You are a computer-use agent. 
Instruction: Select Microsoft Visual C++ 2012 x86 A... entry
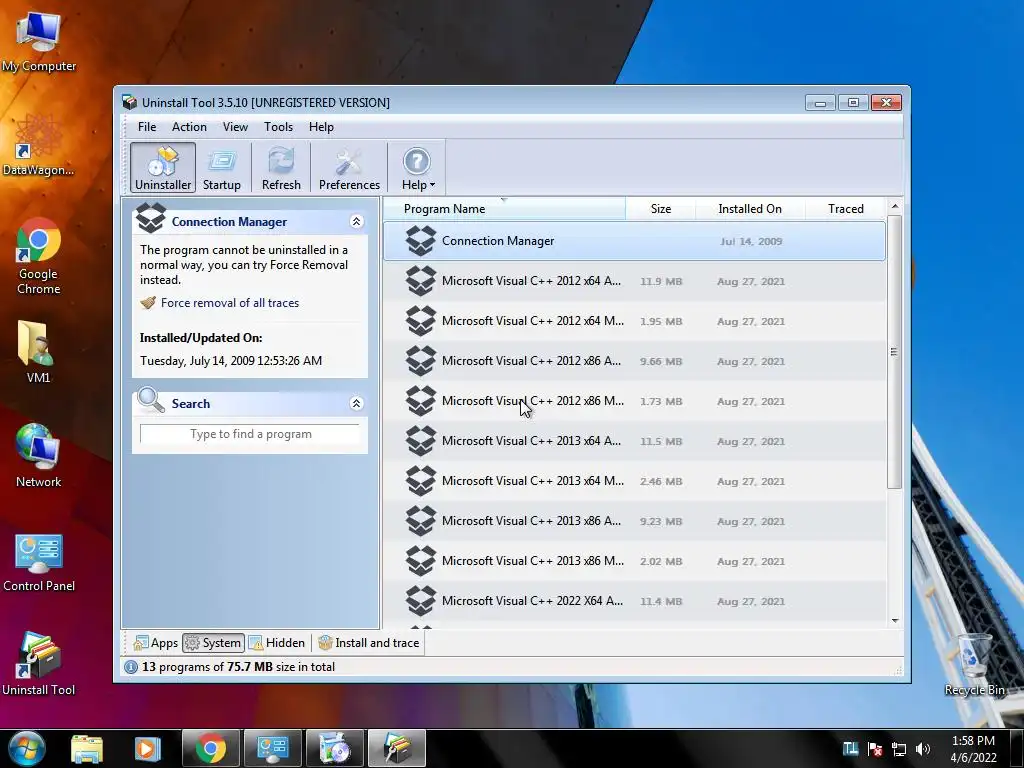point(634,361)
